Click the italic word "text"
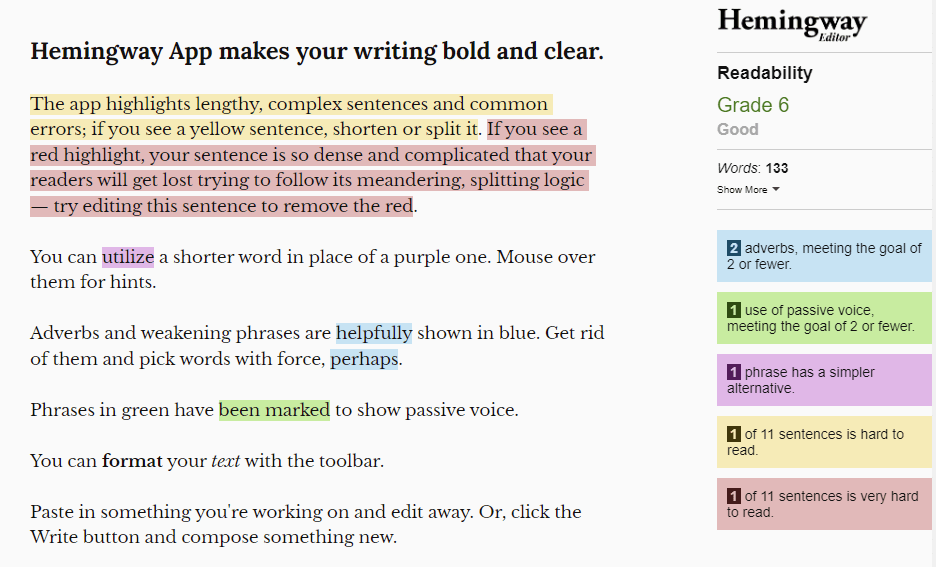The image size is (936, 567). pyautogui.click(x=225, y=461)
